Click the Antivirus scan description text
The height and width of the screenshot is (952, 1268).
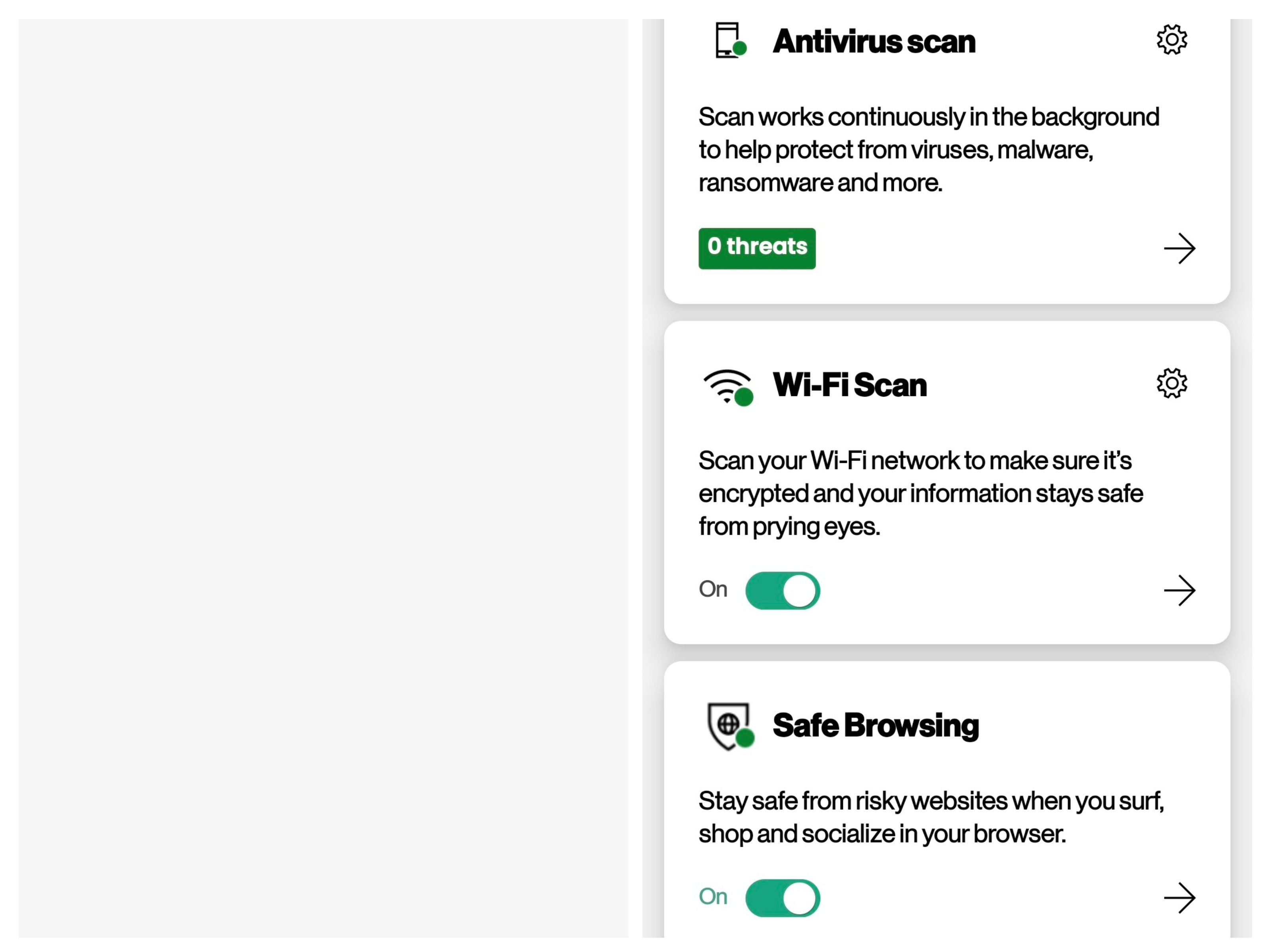coord(929,150)
